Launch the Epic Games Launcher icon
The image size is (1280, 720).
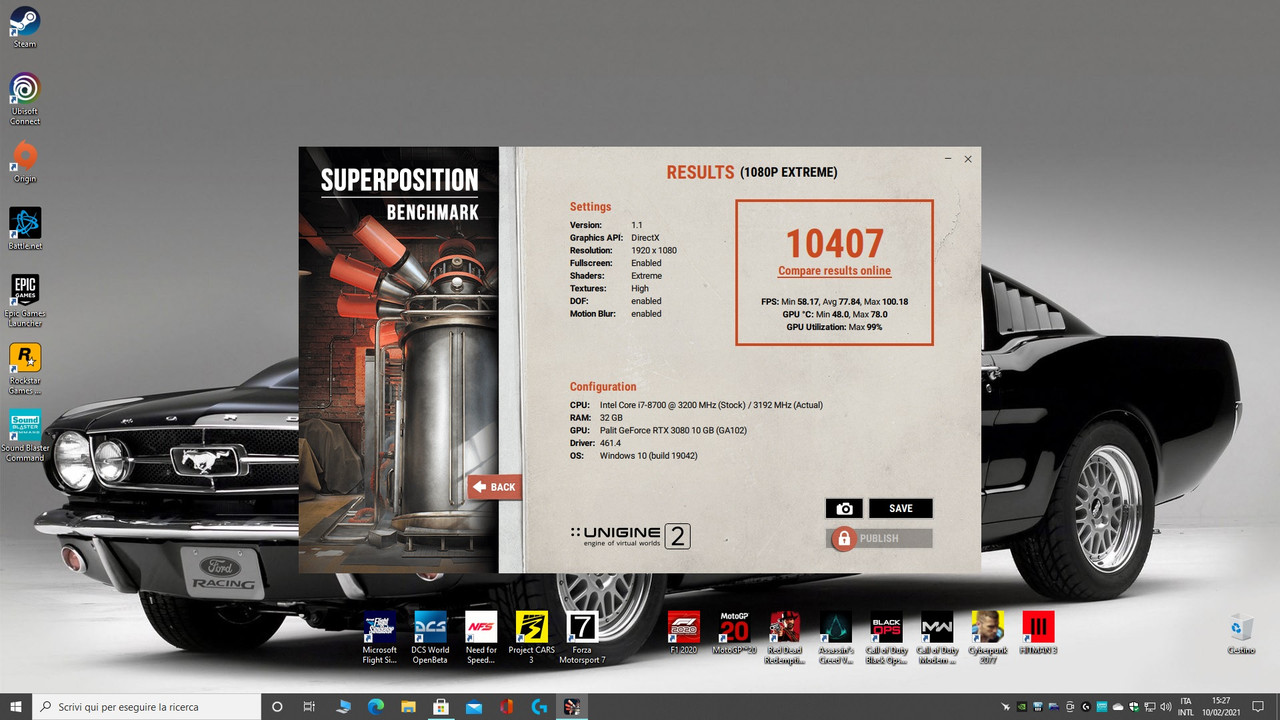pos(25,301)
